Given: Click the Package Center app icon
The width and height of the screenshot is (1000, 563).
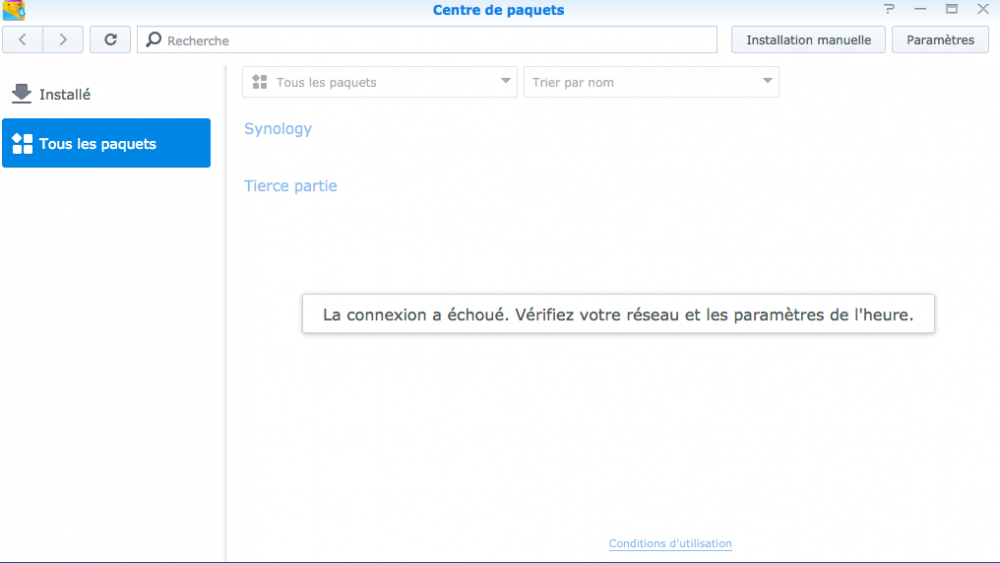Looking at the screenshot, I should 13,10.
